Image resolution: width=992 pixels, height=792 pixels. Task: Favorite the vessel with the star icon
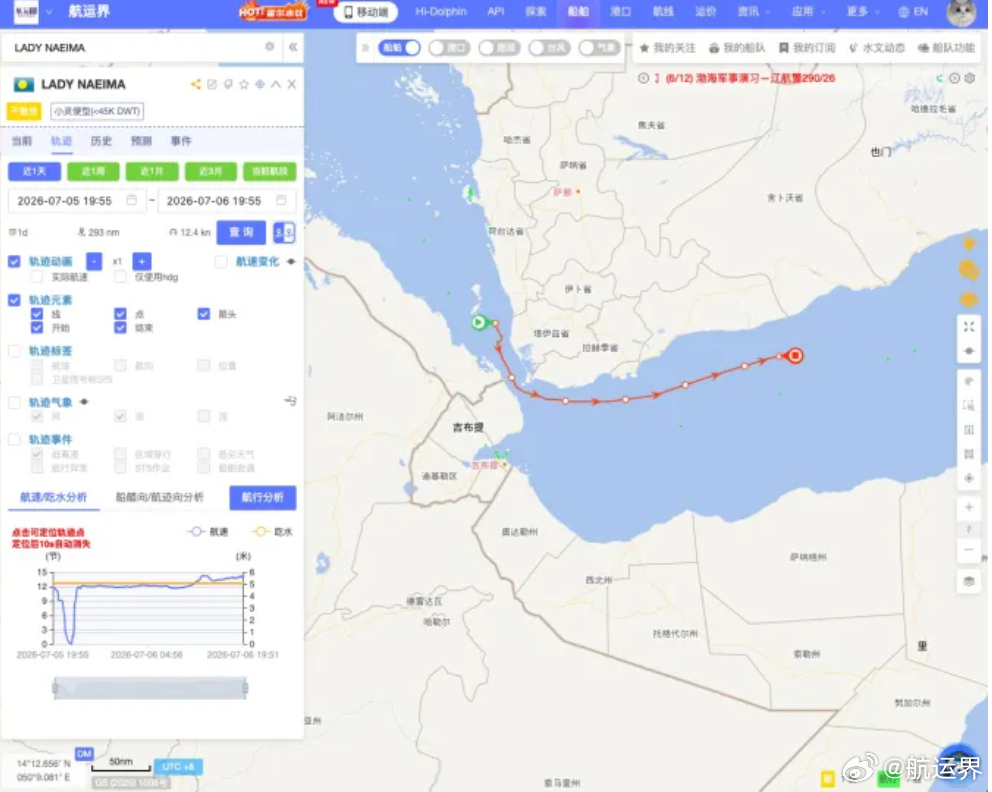coord(244,84)
